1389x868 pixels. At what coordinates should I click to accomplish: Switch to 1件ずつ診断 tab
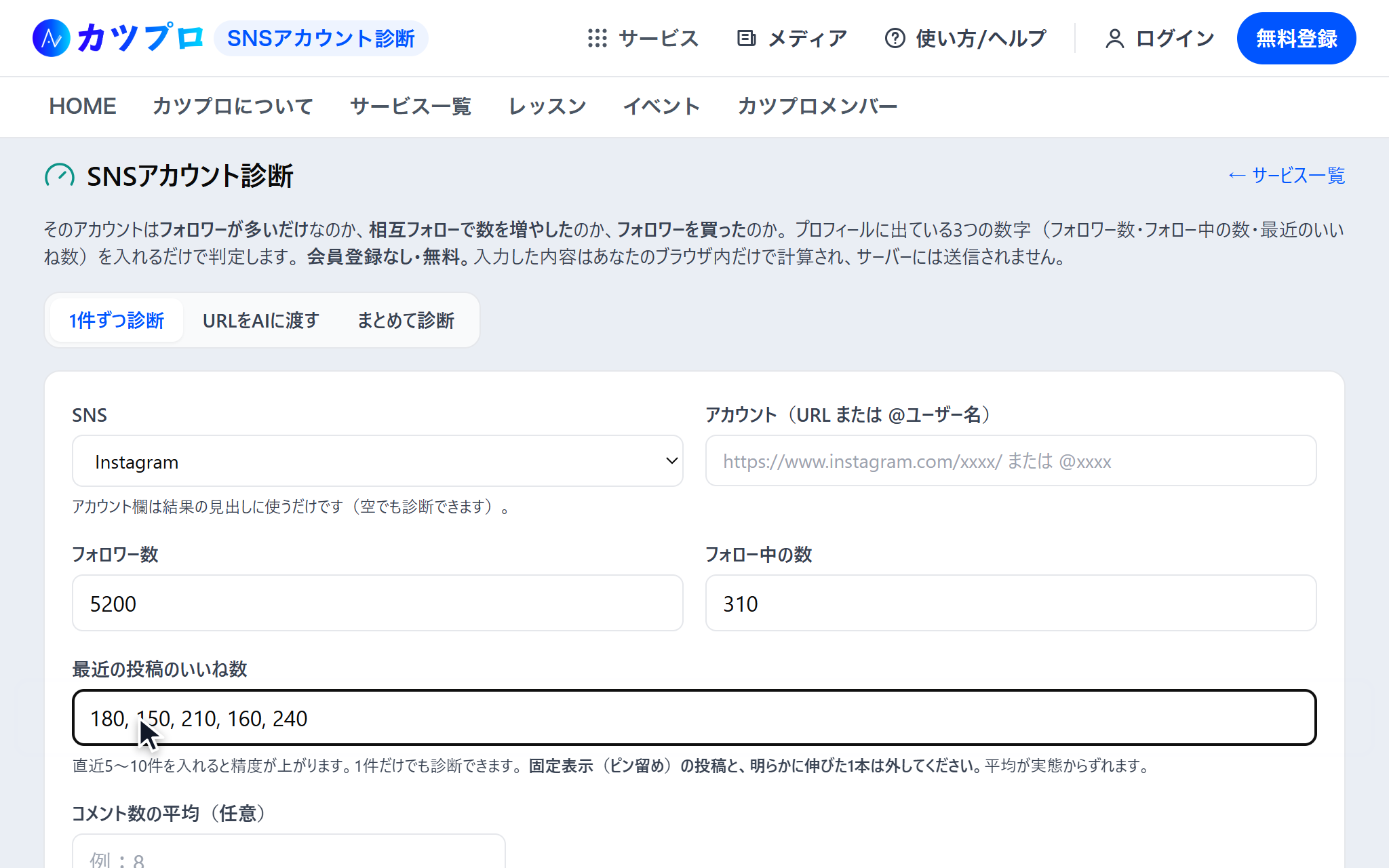(117, 320)
